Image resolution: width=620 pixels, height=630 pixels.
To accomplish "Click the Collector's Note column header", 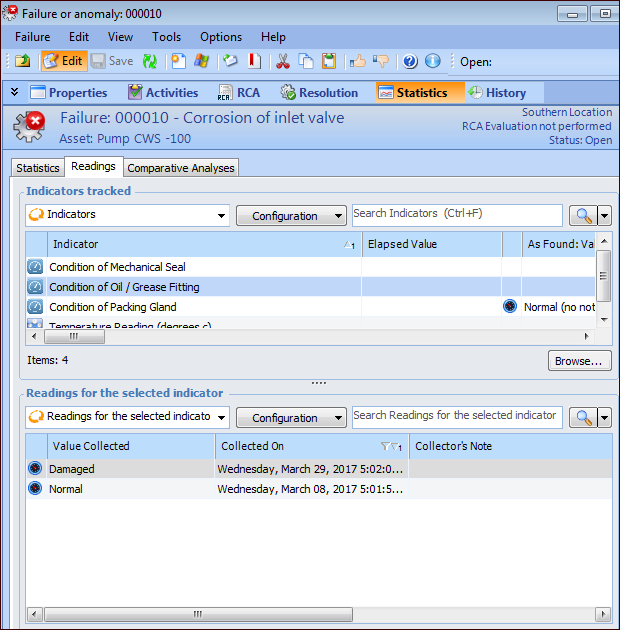I will point(510,446).
